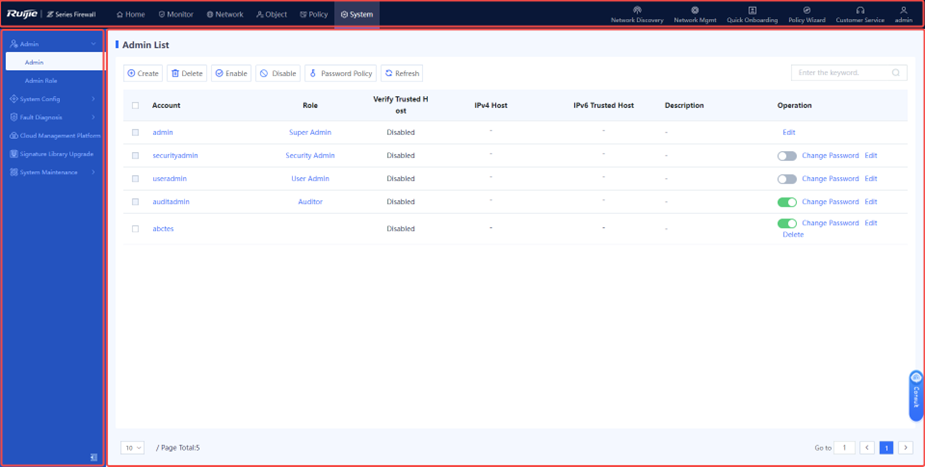Open Password Policy settings
This screenshot has height=467, width=925.
tap(340, 73)
